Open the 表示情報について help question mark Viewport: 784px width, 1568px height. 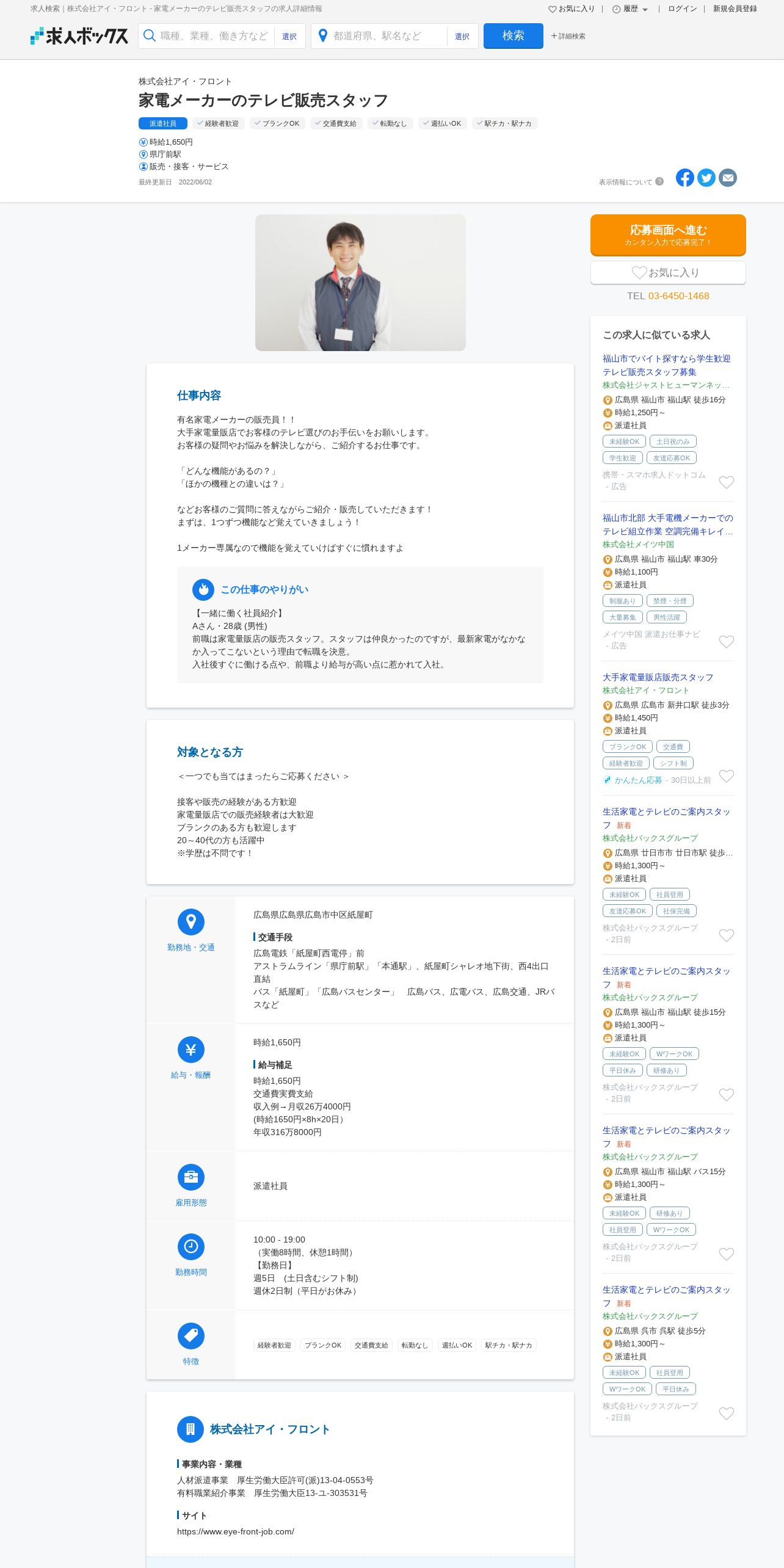point(659,181)
